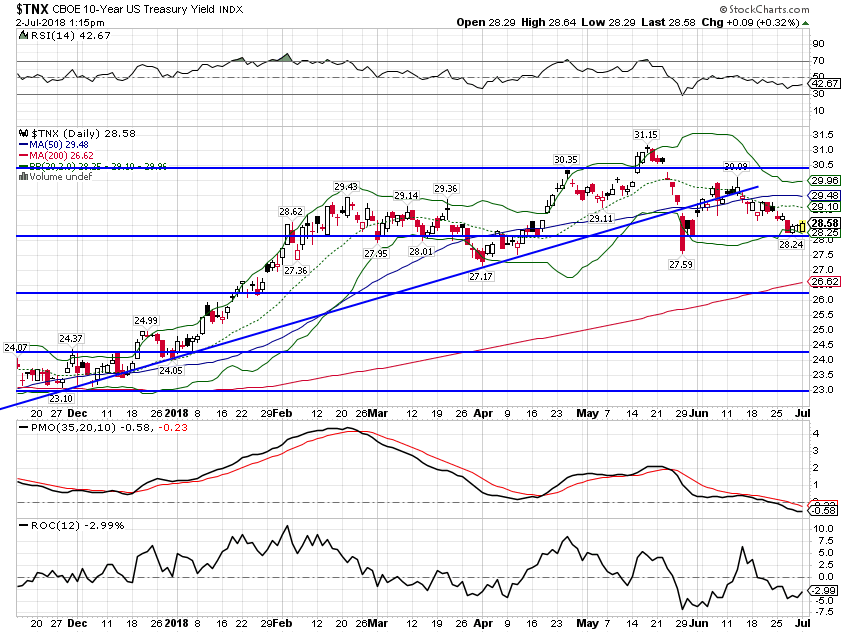Click the volume bars icon beside Volume undef

(x=23, y=176)
